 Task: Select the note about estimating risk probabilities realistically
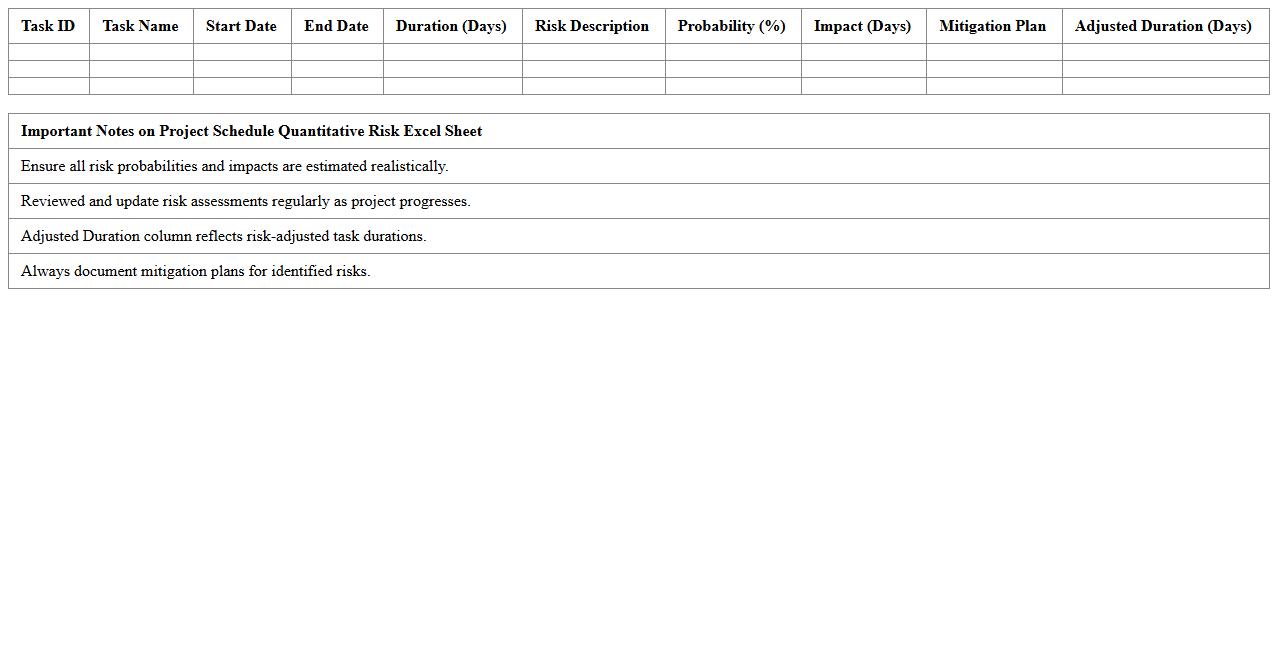[234, 166]
